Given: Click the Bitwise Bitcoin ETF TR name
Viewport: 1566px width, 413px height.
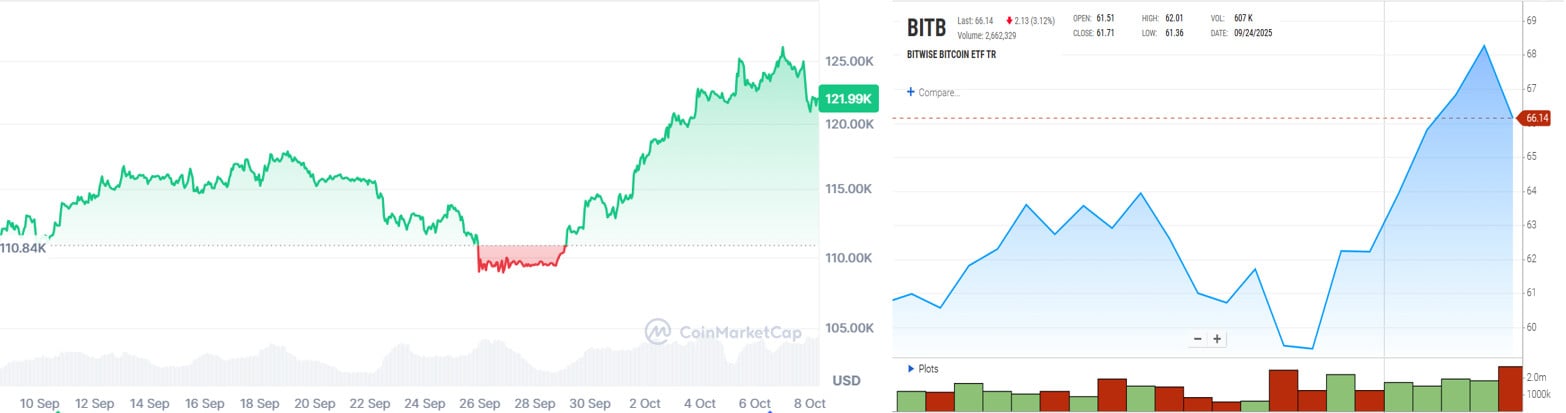Looking at the screenshot, I should pyautogui.click(x=951, y=54).
